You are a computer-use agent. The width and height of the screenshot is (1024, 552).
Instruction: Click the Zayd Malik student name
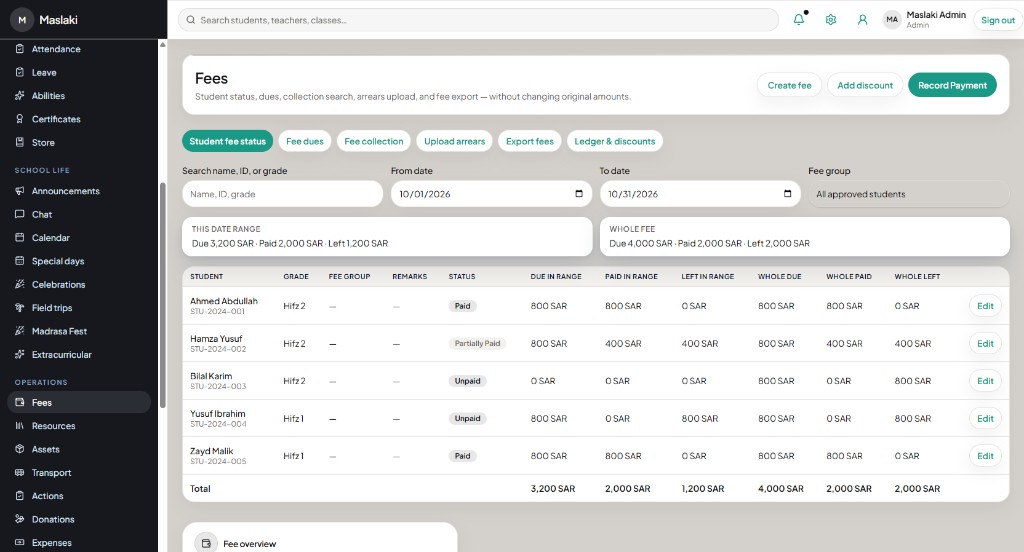click(x=212, y=451)
